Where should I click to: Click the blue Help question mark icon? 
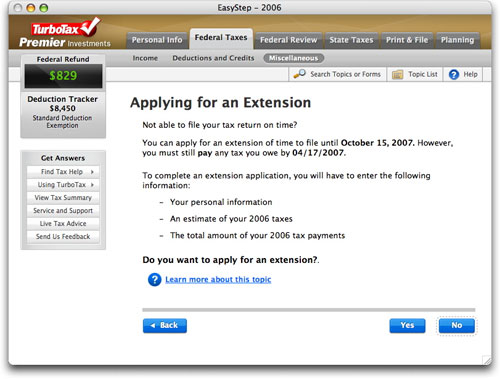point(454,74)
